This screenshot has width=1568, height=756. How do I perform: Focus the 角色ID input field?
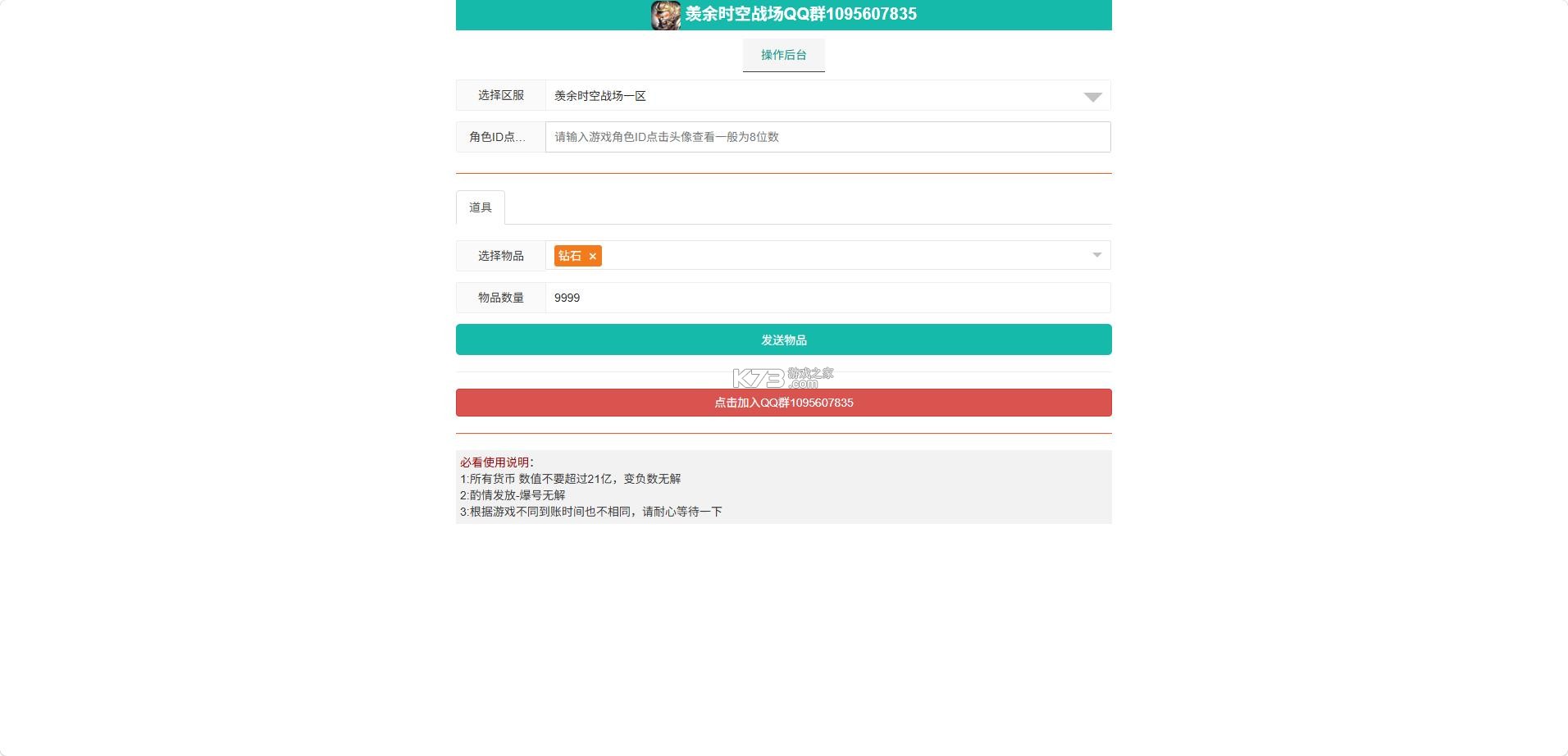(x=828, y=137)
